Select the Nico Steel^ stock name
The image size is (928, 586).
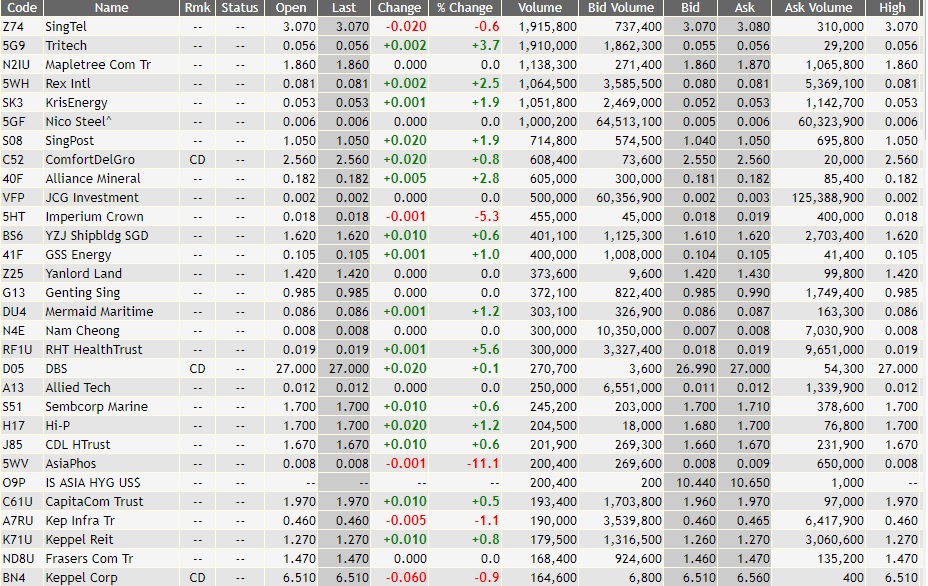(78, 121)
